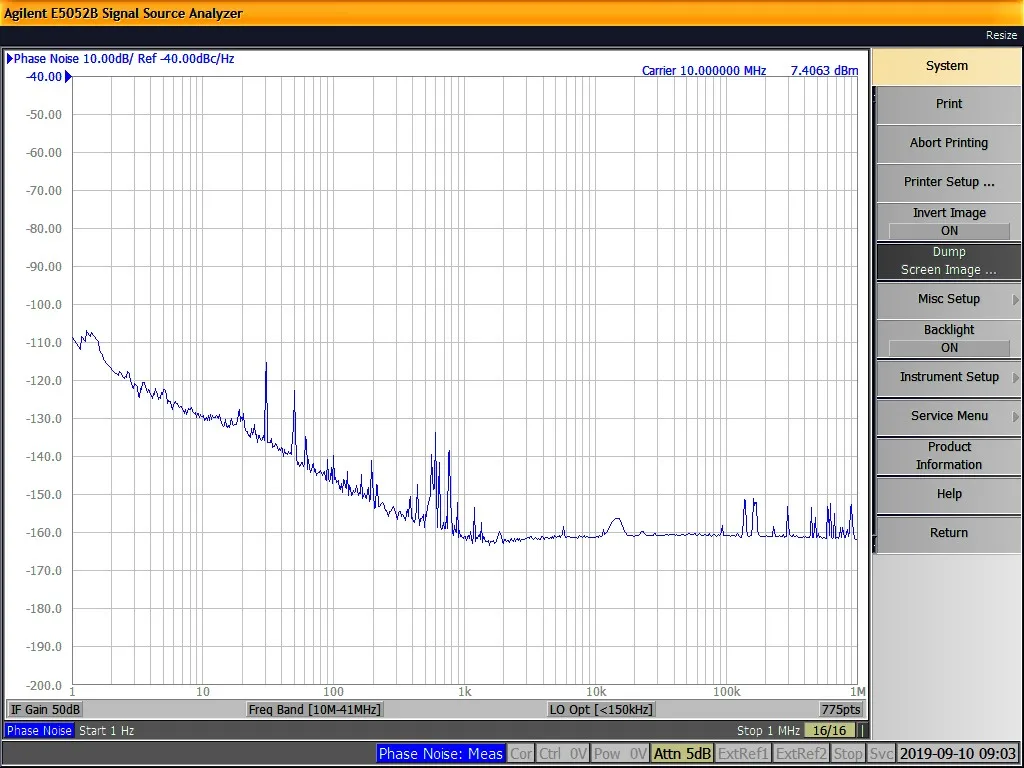Click the Start 1 Hz value
This screenshot has height=768, width=1024.
(106, 731)
